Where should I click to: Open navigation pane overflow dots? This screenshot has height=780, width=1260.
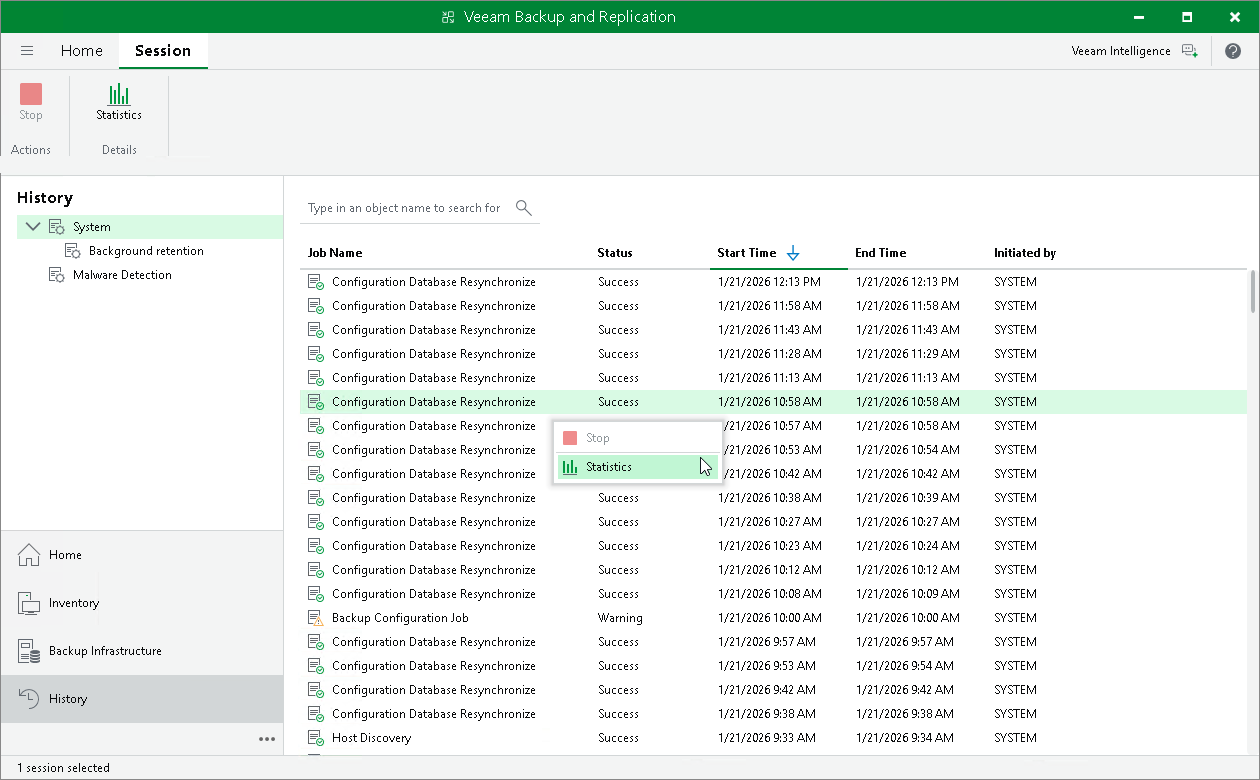pos(267,739)
